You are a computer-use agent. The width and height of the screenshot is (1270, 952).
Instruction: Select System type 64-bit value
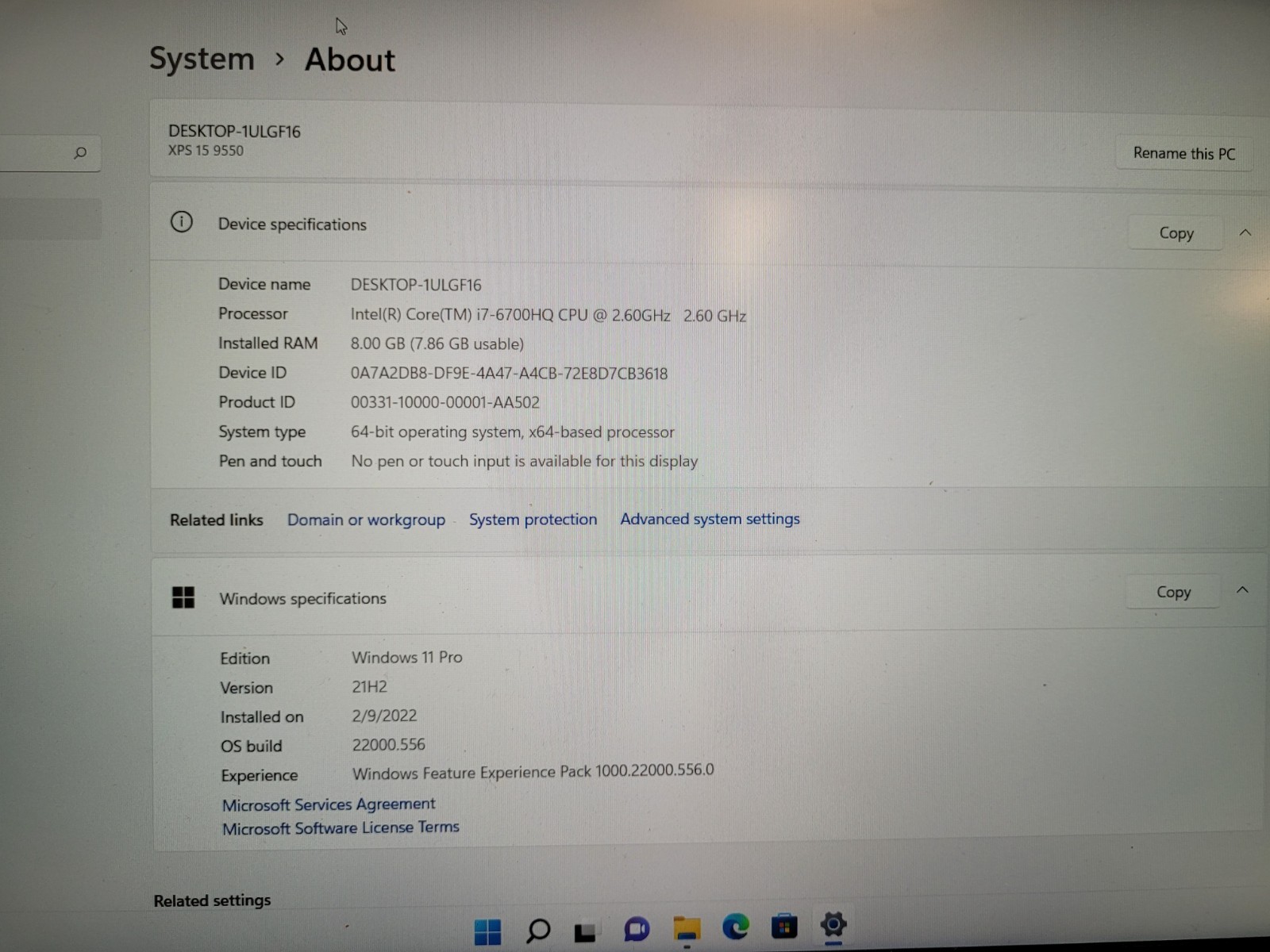pos(513,432)
